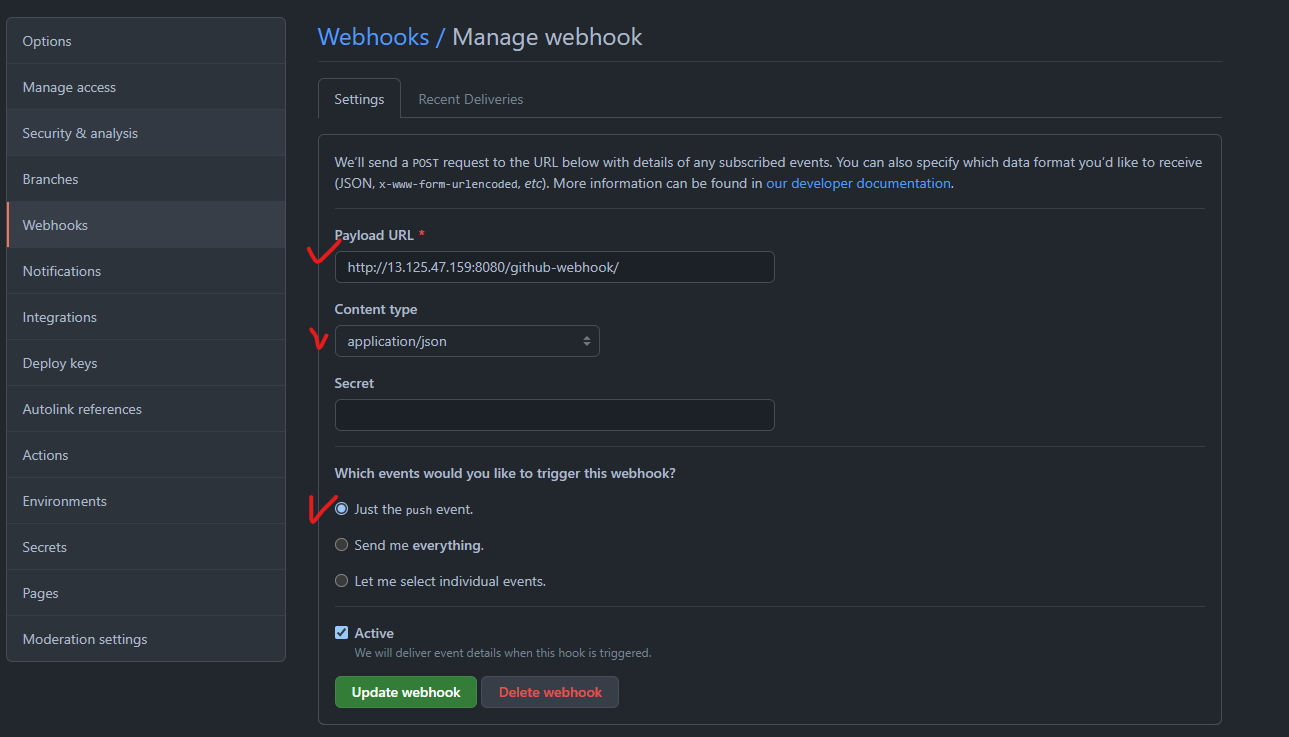Select the 'Just the push event' radio
This screenshot has height=737, width=1289.
point(342,509)
